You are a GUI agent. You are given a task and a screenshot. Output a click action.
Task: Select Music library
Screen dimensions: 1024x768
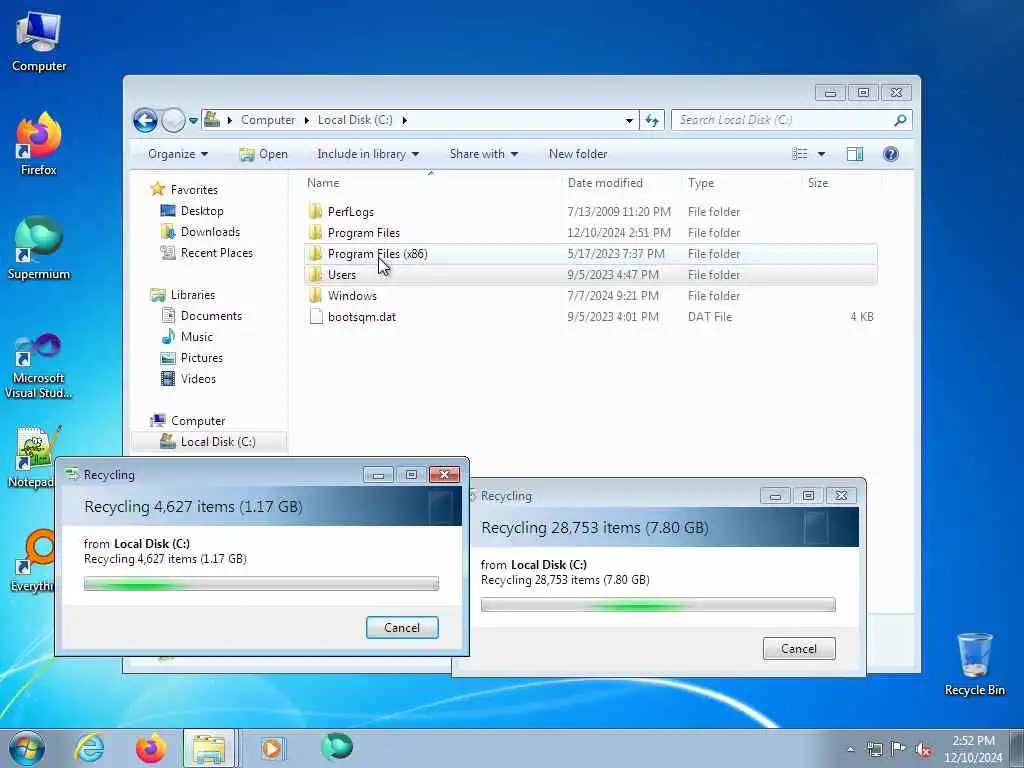point(187,336)
